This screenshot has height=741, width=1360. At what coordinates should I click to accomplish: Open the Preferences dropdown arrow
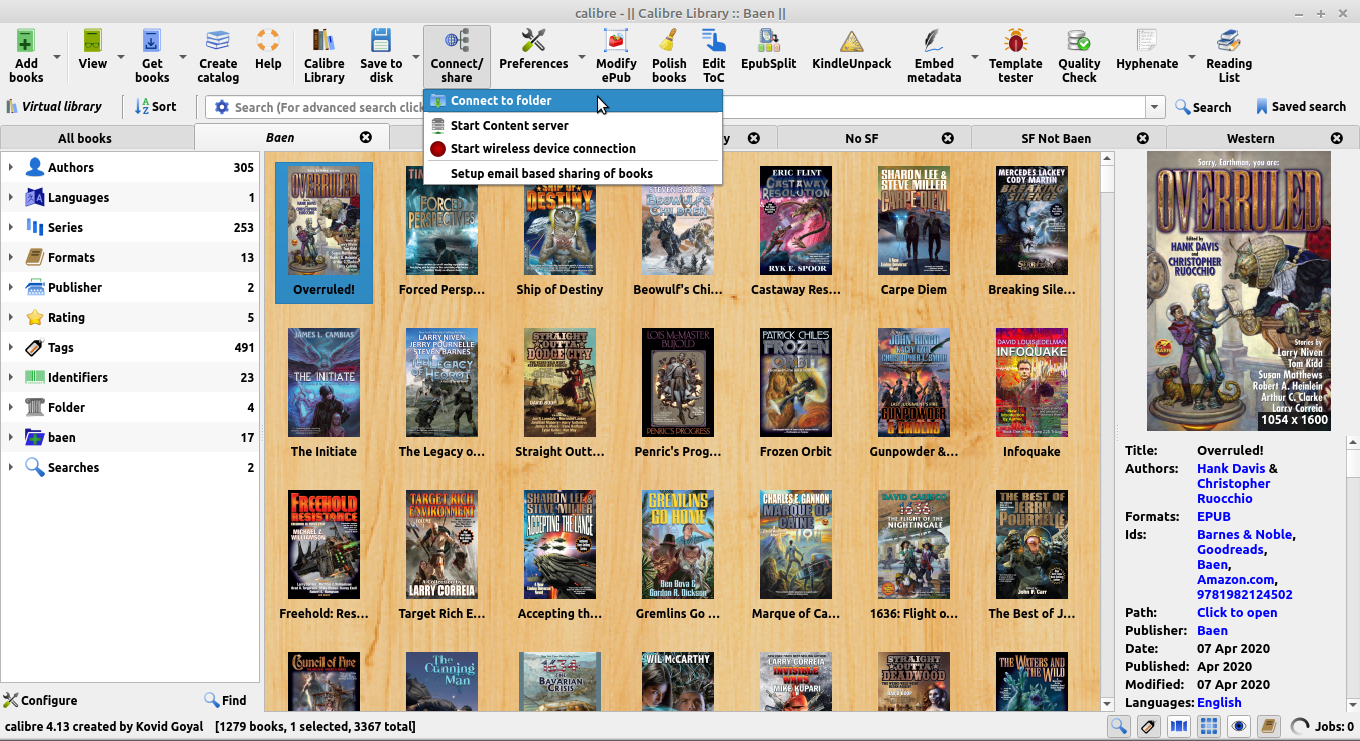click(x=582, y=56)
